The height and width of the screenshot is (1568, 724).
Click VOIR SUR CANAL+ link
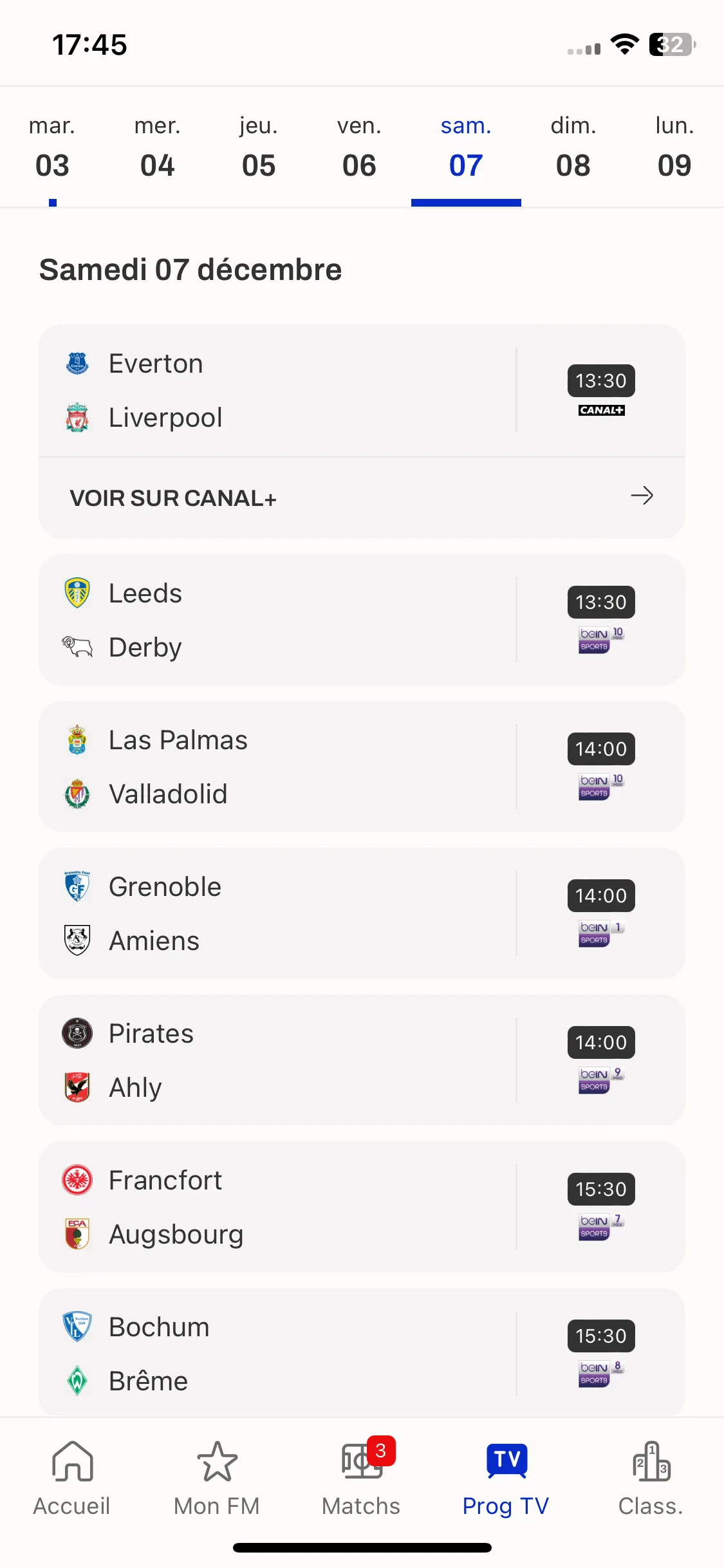click(173, 498)
